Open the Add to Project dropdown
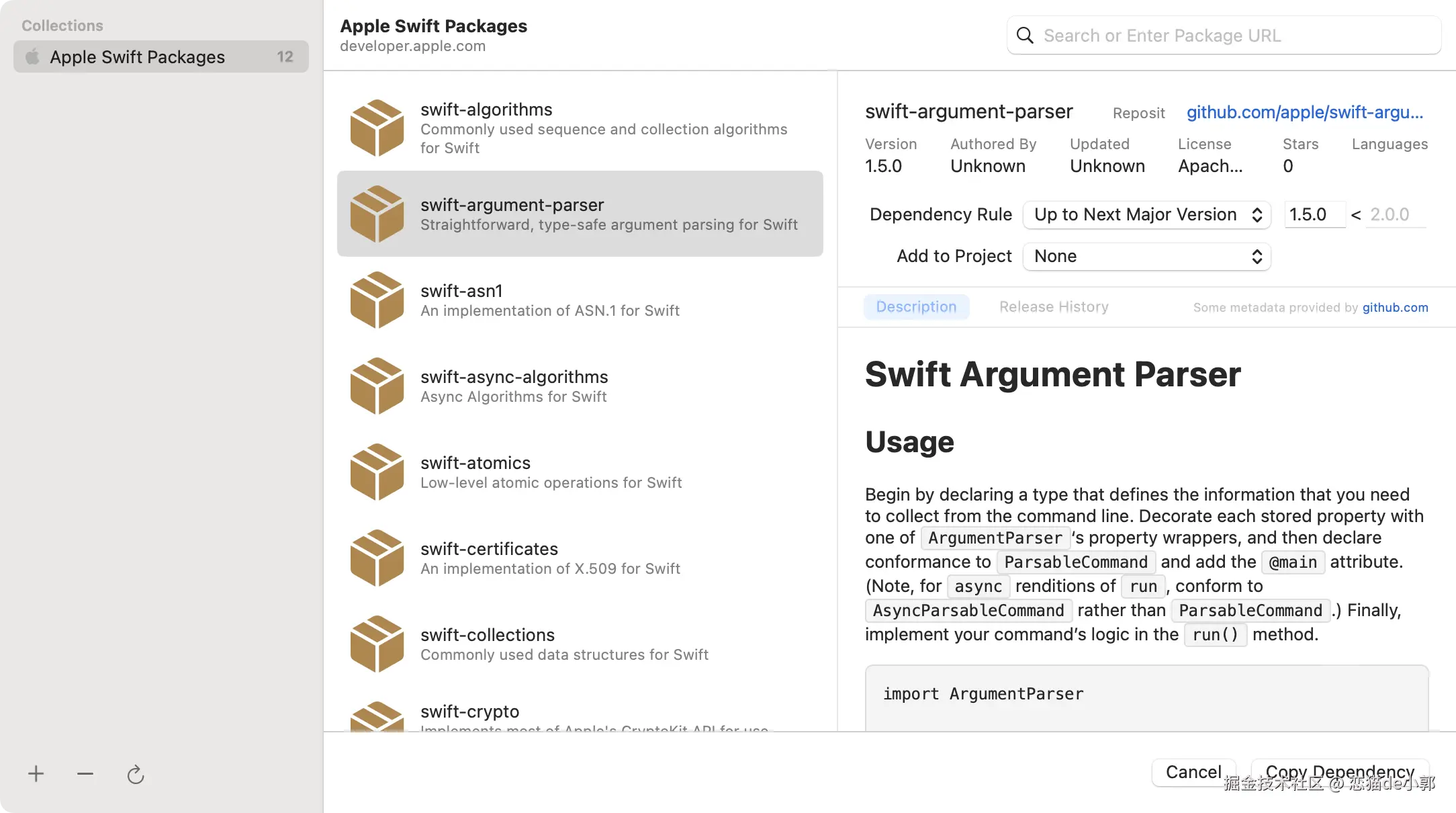1456x813 pixels. (1146, 256)
